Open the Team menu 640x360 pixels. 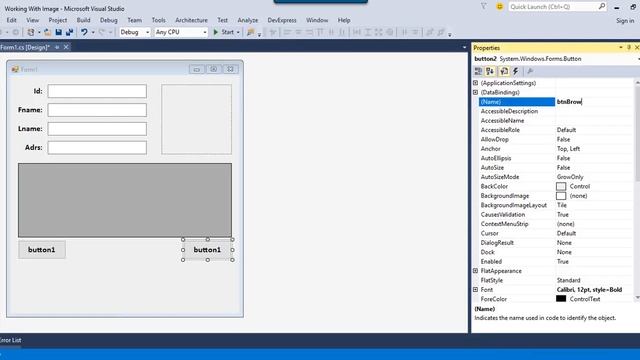134,20
